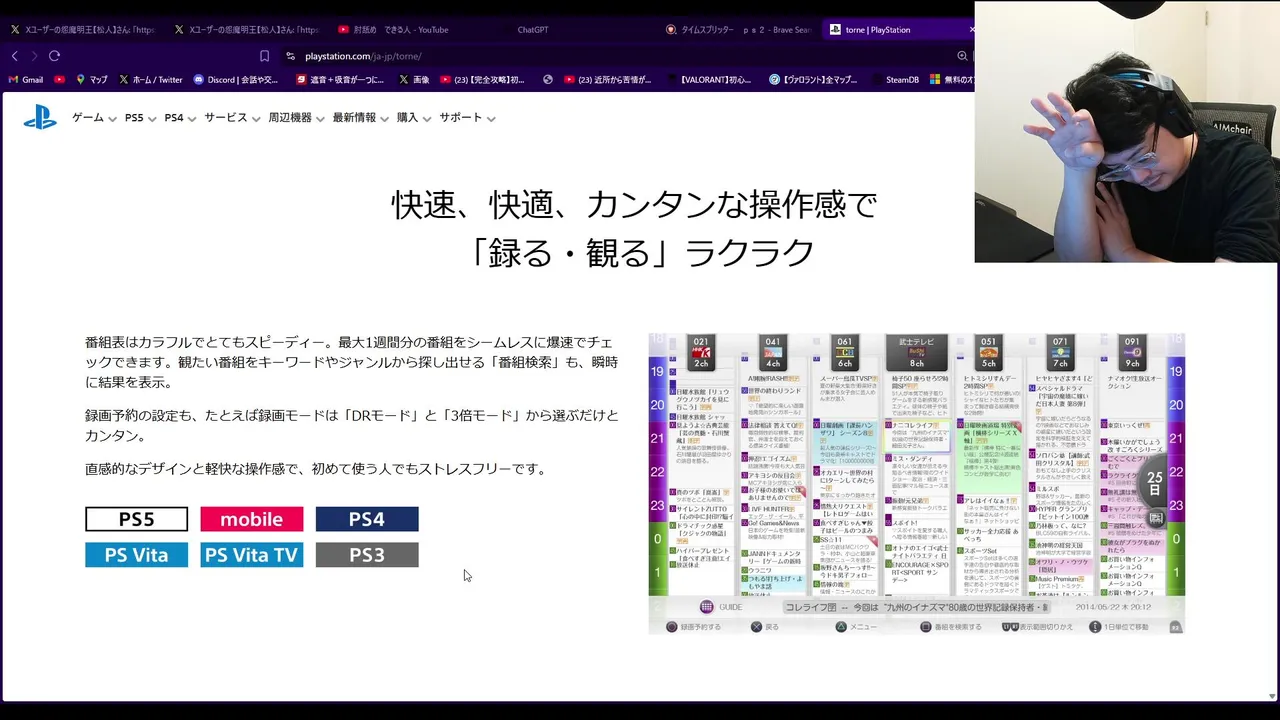The width and height of the screenshot is (1280, 720).
Task: Open the globe icon bookmark
Action: 548,80
